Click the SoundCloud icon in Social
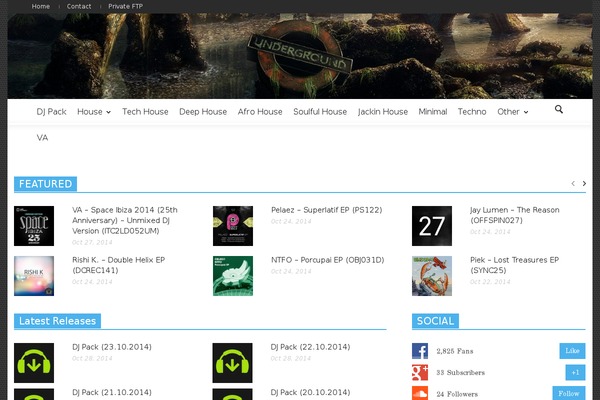This screenshot has height=400, width=600. [x=420, y=393]
